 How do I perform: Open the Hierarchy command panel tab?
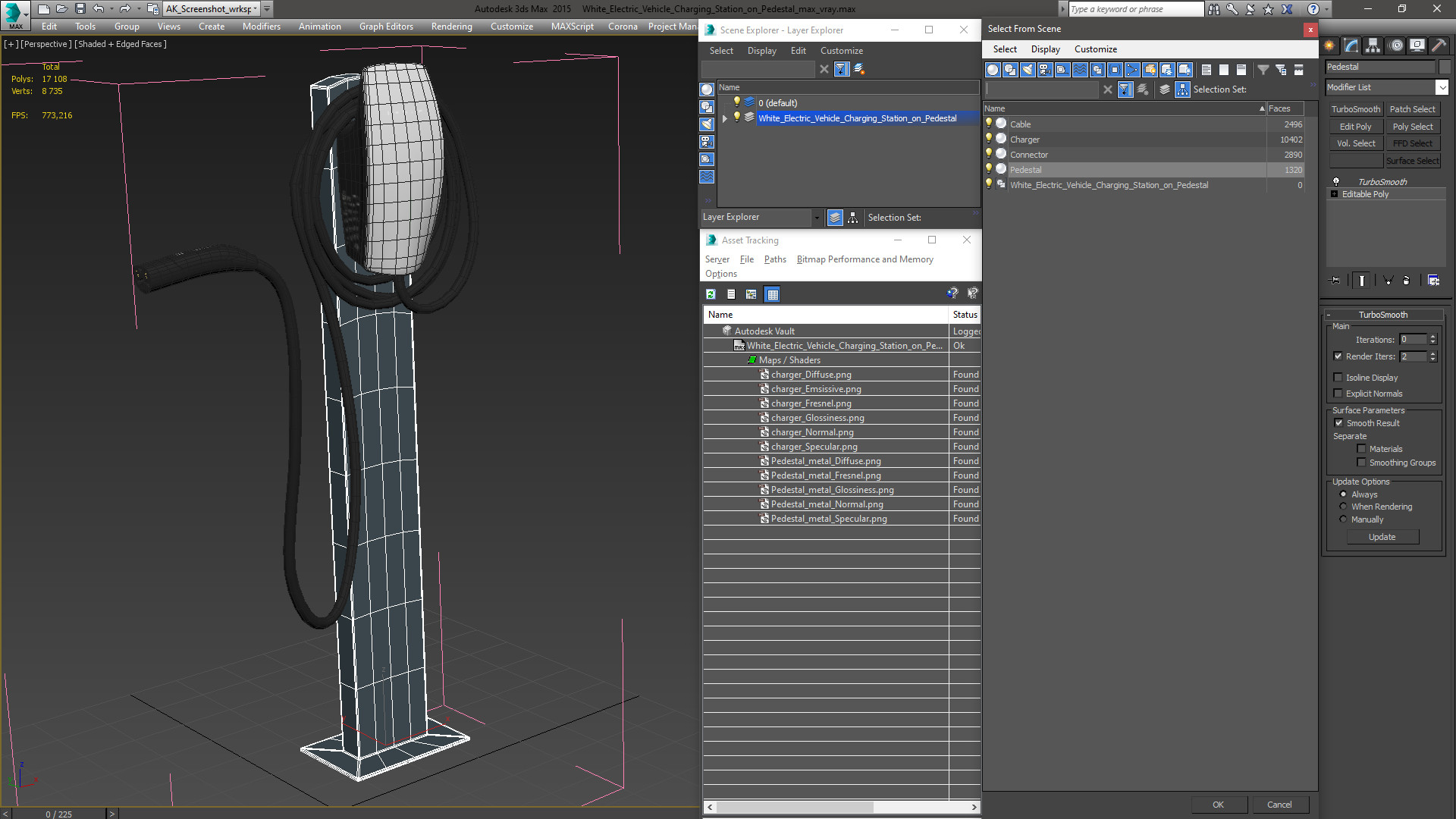(1373, 46)
